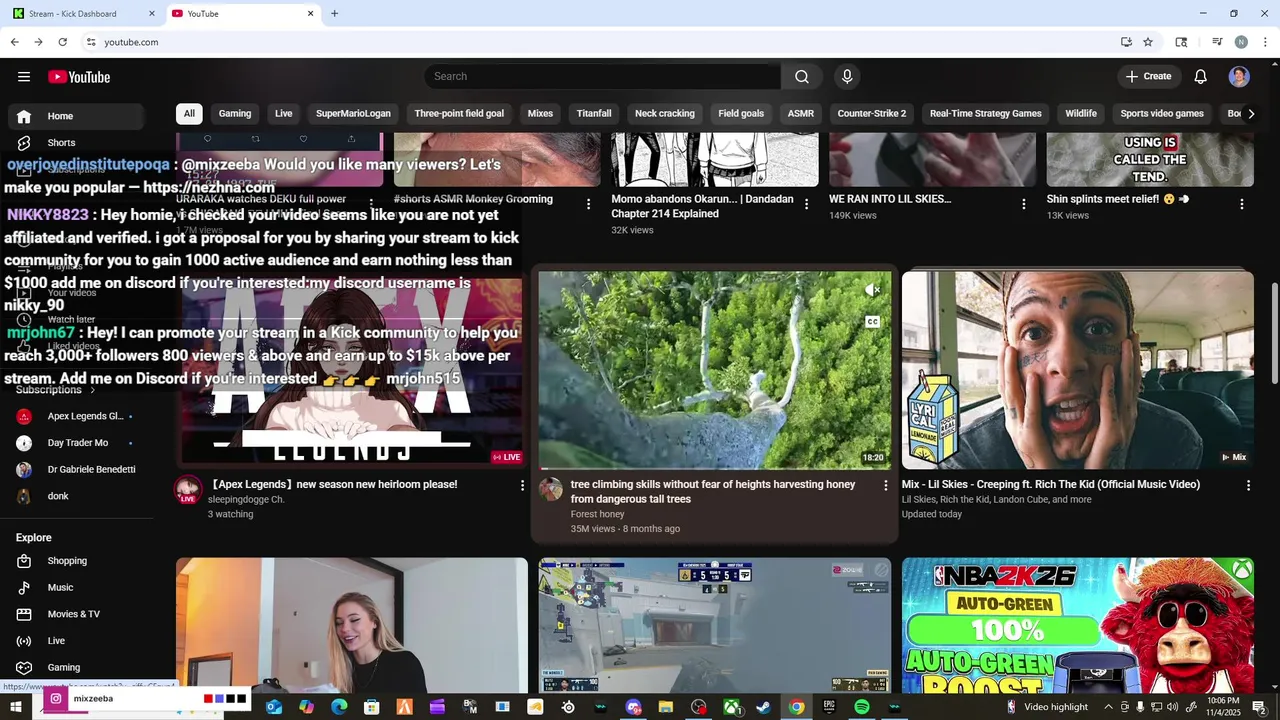
Task: Open the Forest honey channel avatar
Action: tap(551, 489)
